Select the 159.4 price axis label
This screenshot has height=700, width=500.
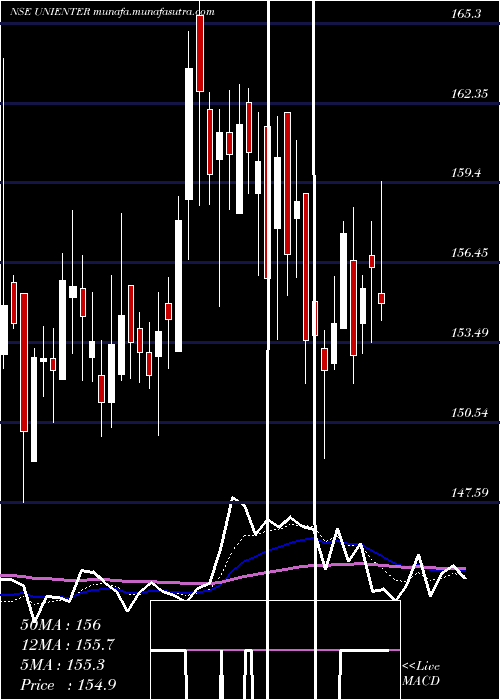(x=466, y=173)
